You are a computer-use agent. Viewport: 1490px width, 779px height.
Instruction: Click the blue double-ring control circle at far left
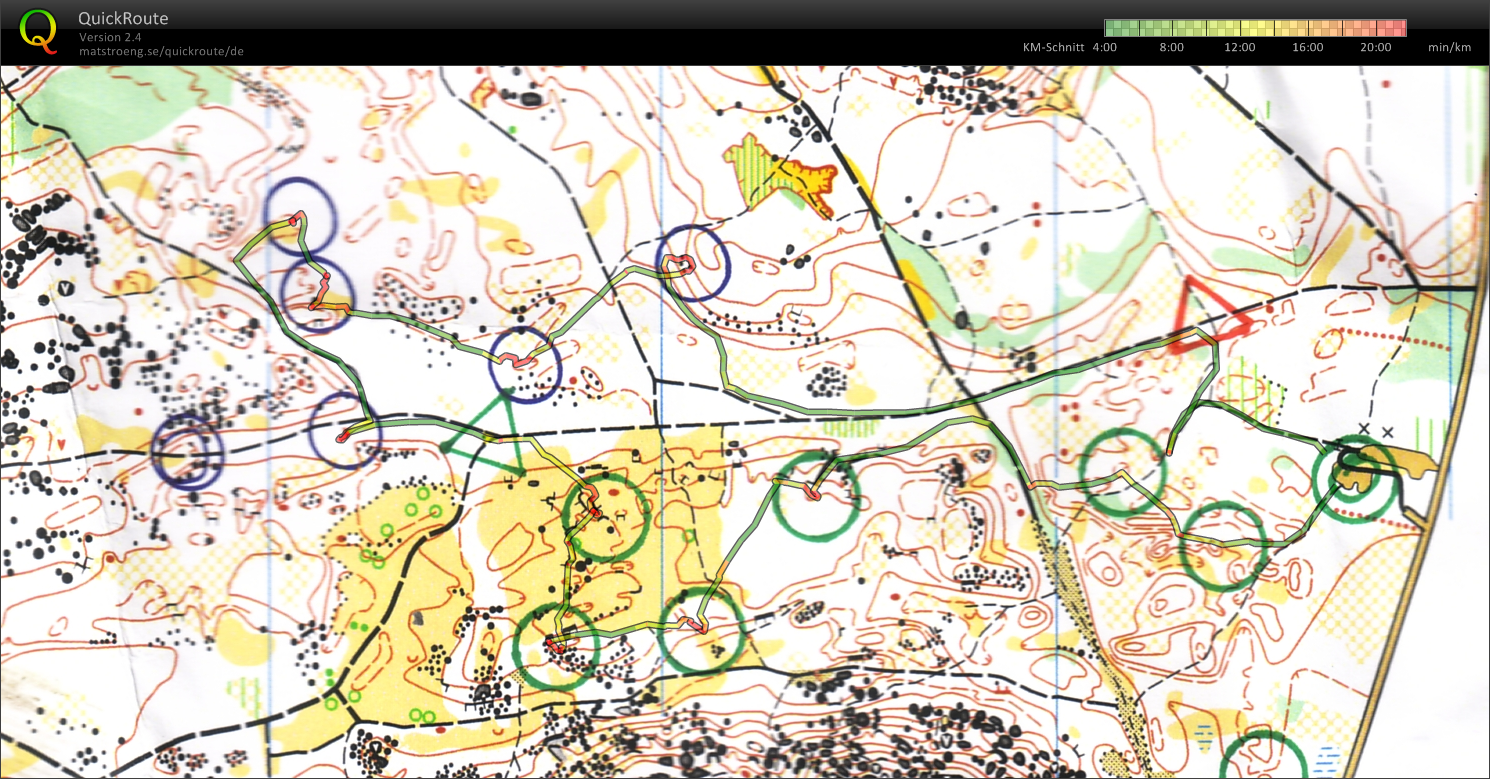[188, 450]
